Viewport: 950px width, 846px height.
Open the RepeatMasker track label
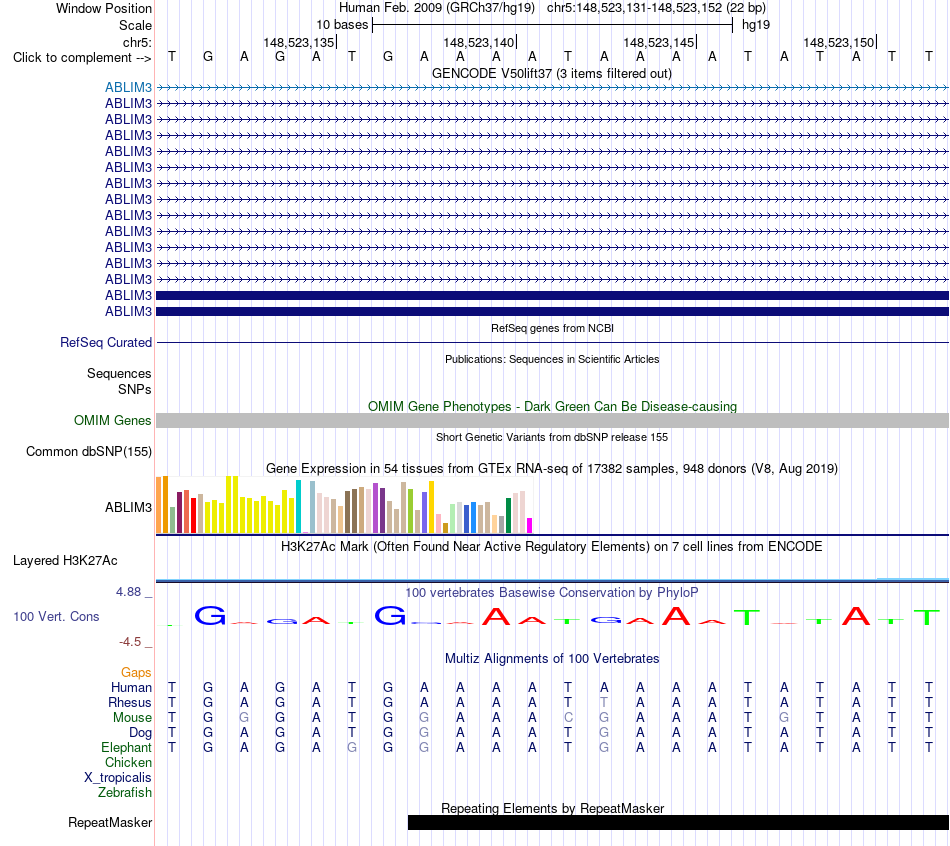click(x=110, y=822)
